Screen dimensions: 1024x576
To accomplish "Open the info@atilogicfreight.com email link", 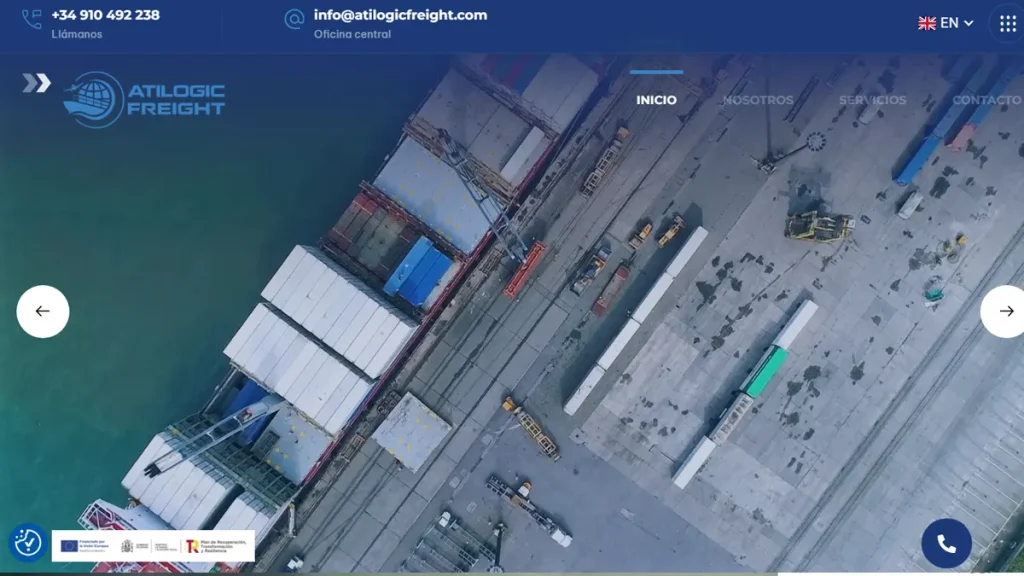I will tap(400, 15).
